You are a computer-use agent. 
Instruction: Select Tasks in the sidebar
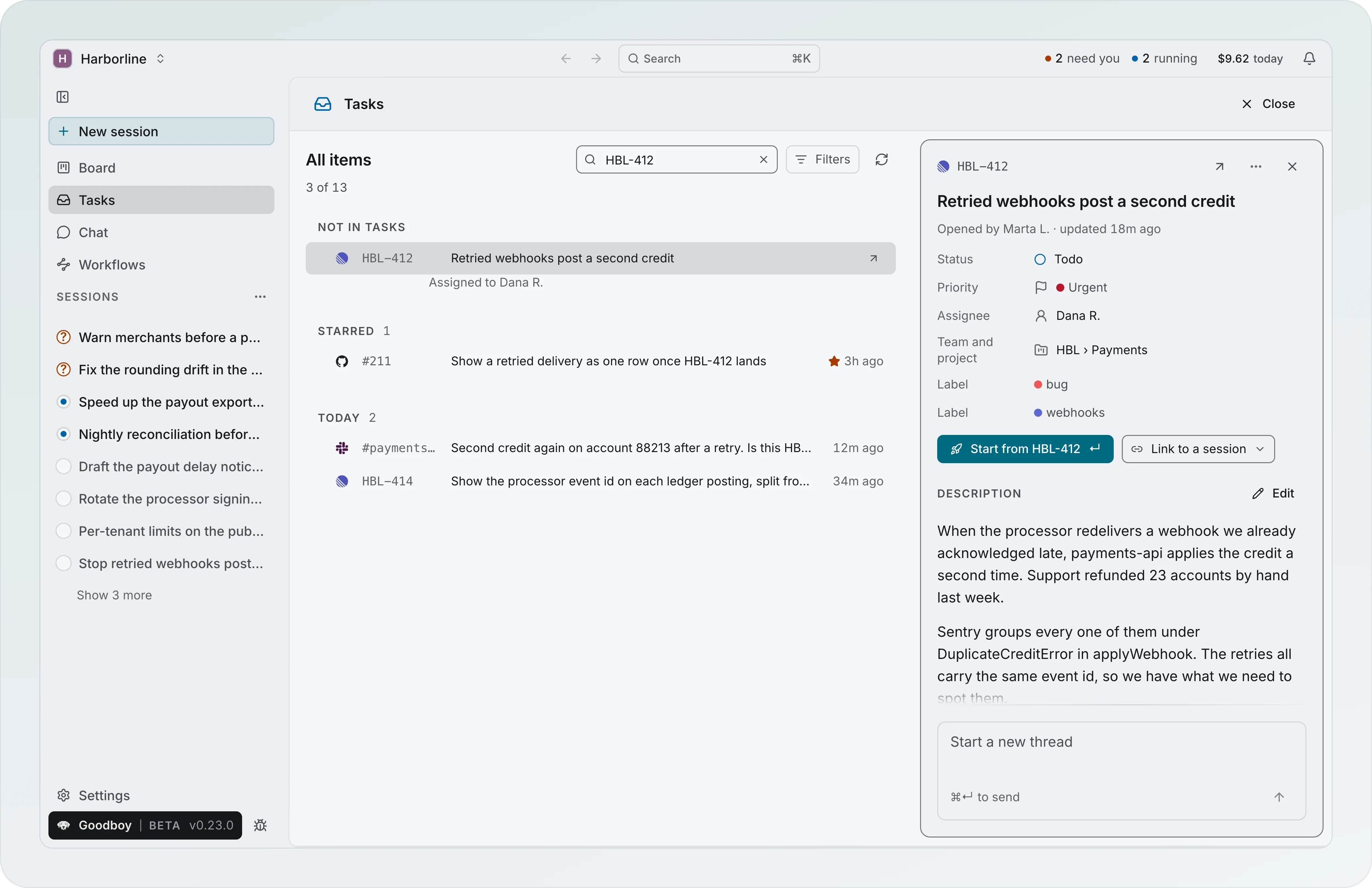(161, 200)
